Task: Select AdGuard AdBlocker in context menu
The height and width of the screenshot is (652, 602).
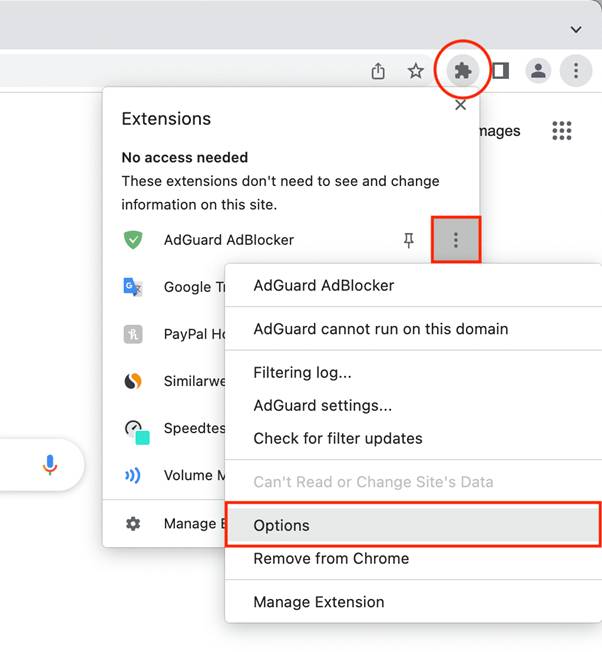Action: [x=413, y=285]
